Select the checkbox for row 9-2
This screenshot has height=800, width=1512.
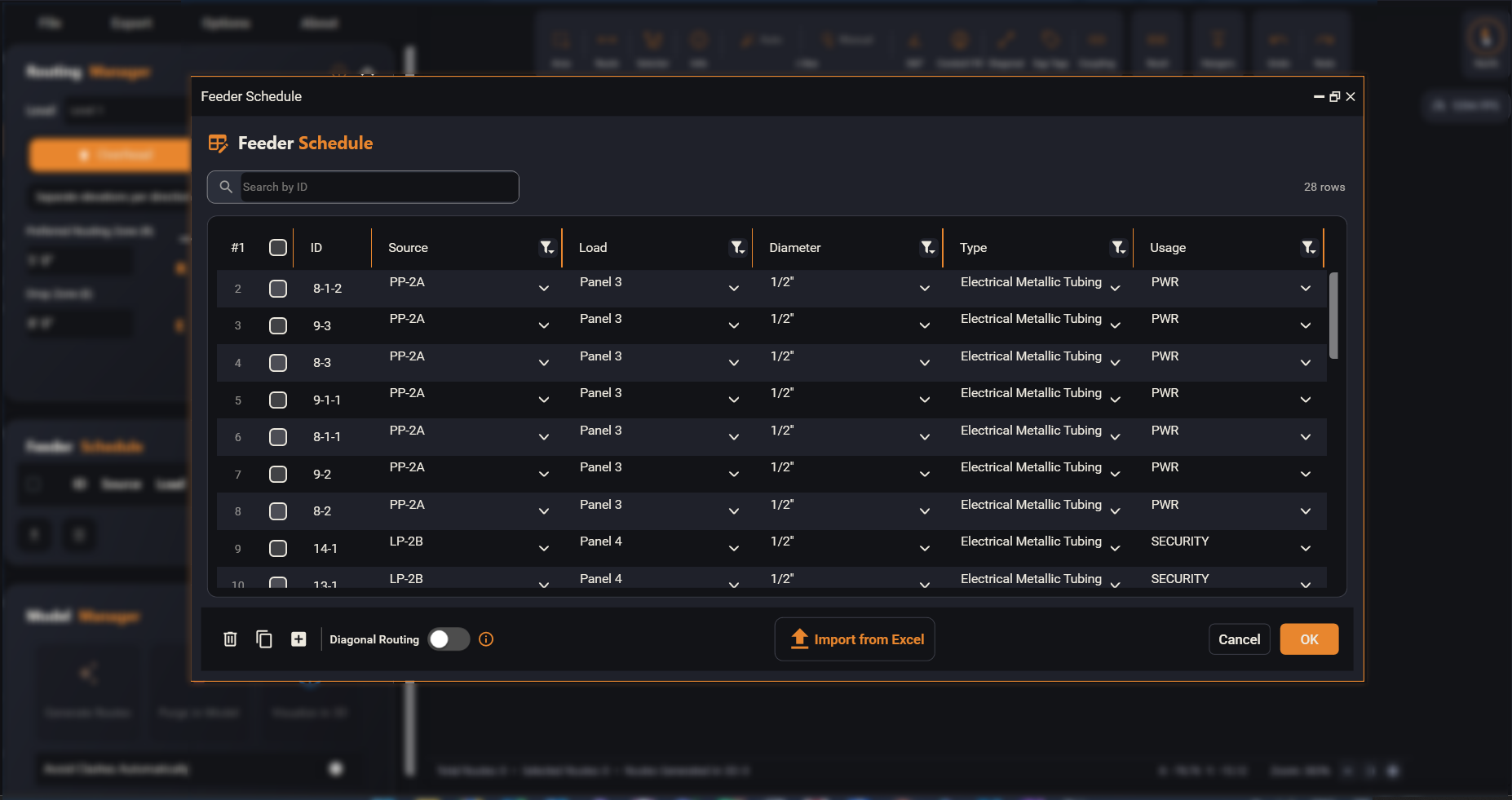(278, 474)
